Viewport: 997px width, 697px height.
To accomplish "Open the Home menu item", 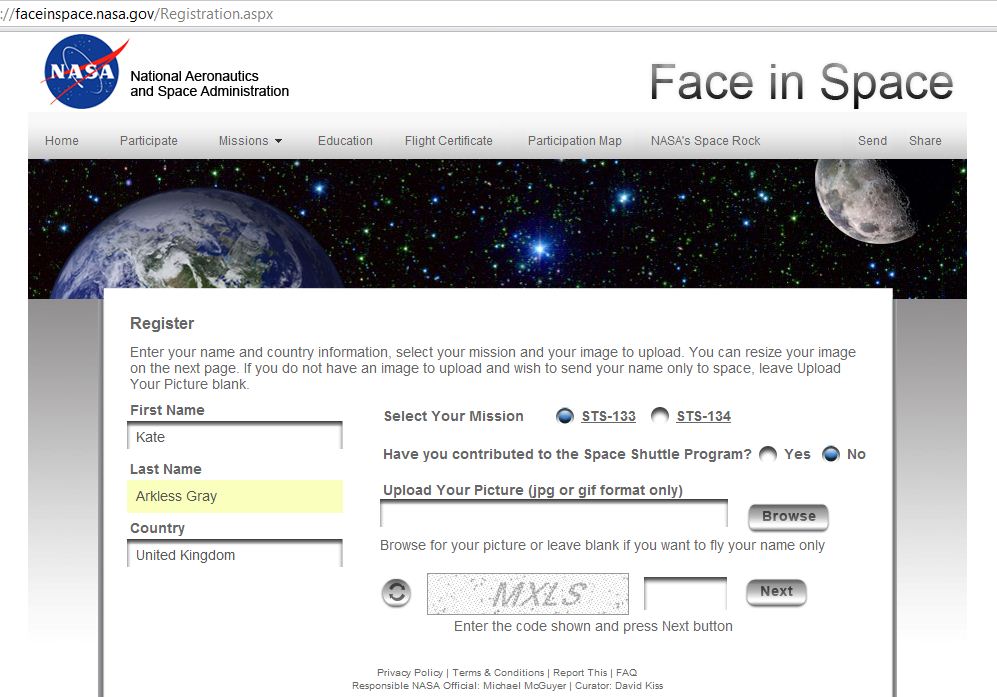I will click(x=62, y=141).
